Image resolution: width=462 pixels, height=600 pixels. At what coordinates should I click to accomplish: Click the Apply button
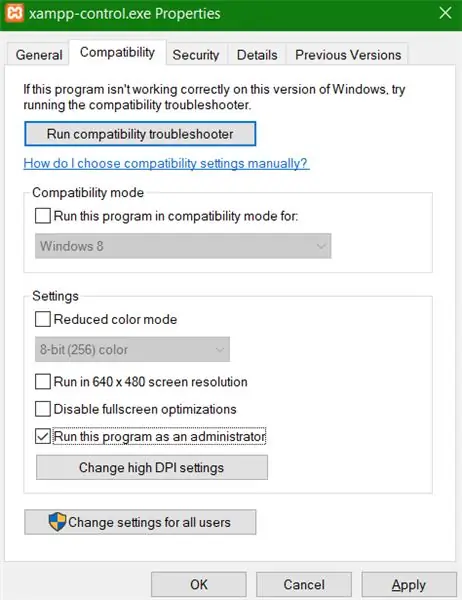[409, 584]
